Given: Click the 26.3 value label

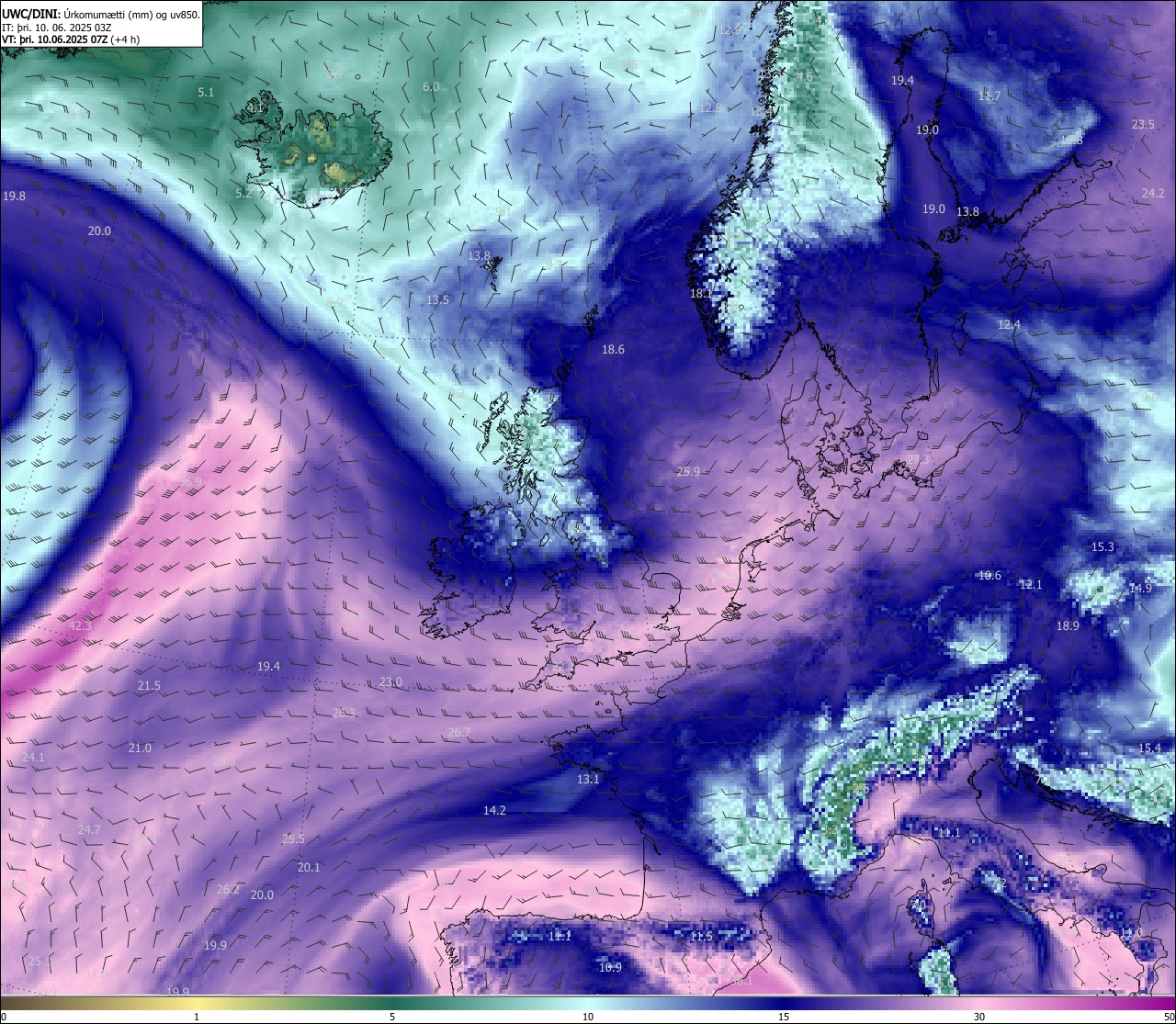Looking at the screenshot, I should [x=344, y=713].
